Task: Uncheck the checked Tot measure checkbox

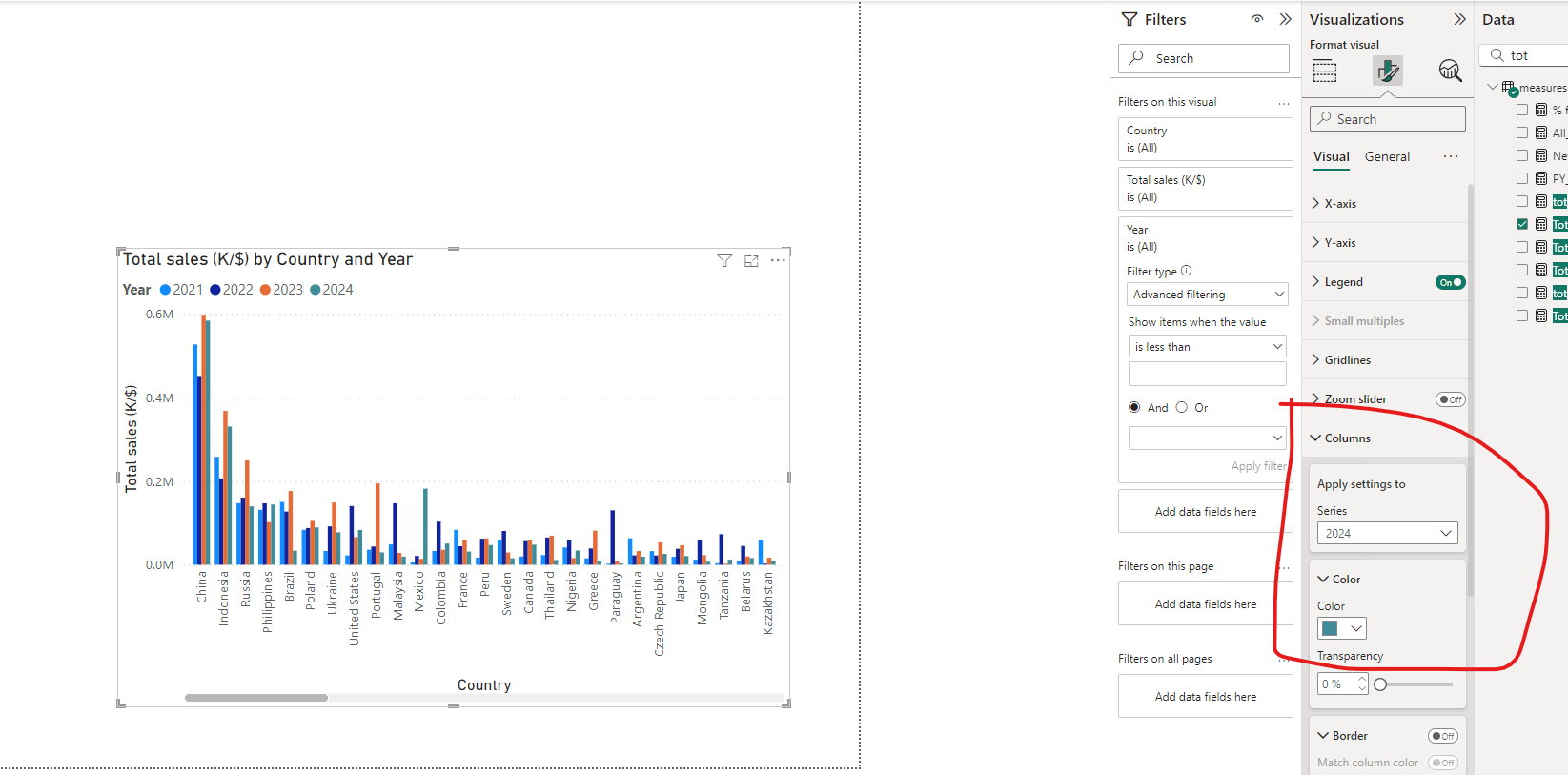Action: [x=1522, y=224]
